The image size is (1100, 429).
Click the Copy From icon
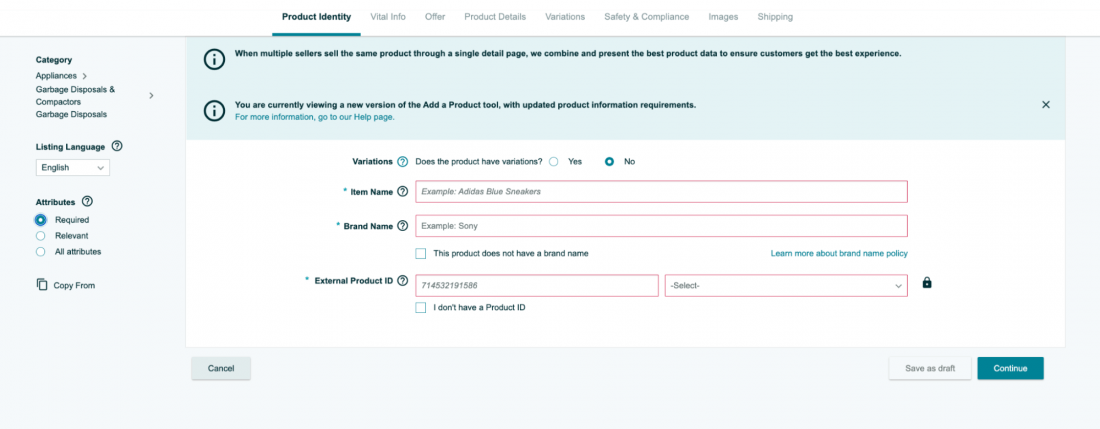pyautogui.click(x=42, y=285)
